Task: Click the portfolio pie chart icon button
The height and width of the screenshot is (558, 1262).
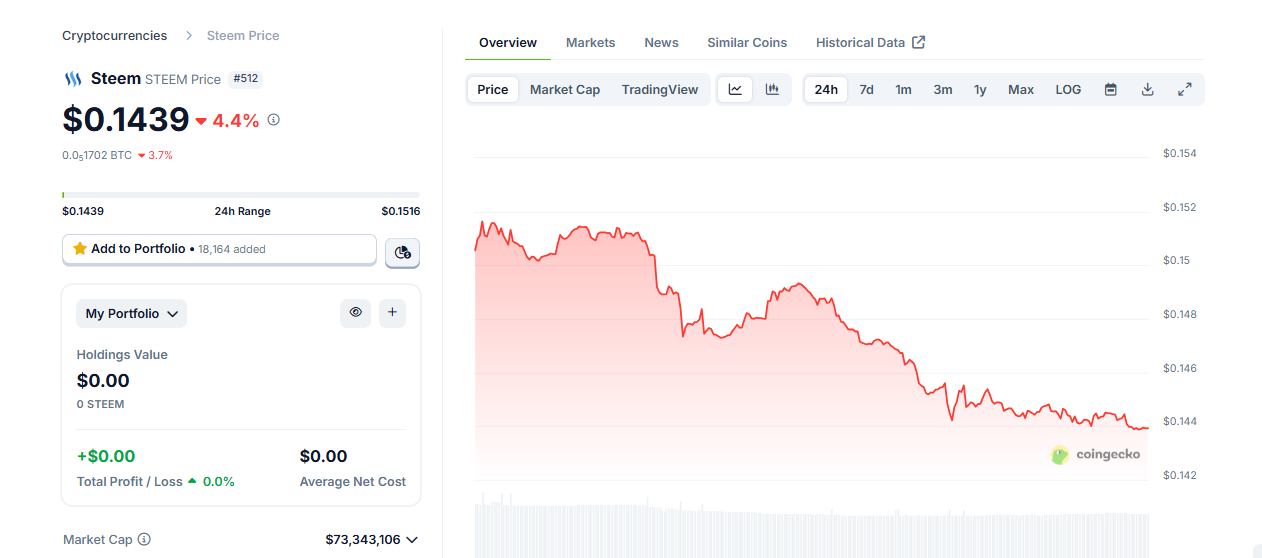Action: 403,252
